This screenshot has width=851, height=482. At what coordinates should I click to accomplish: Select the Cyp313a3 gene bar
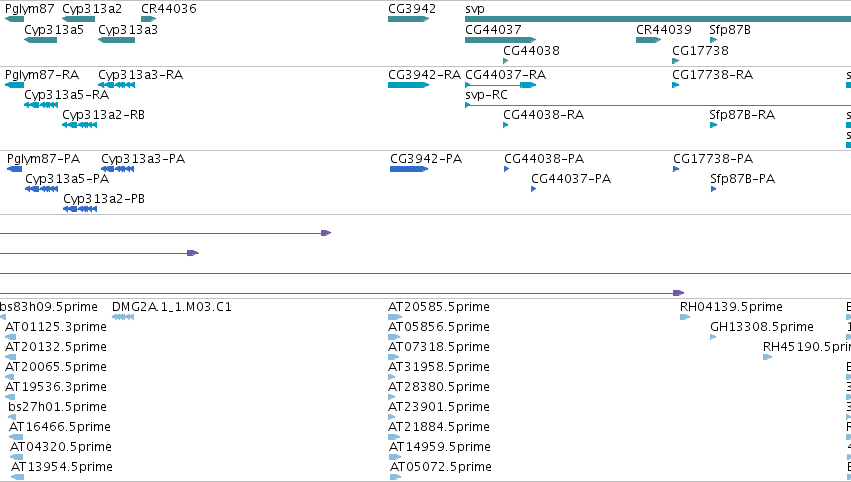(117, 40)
